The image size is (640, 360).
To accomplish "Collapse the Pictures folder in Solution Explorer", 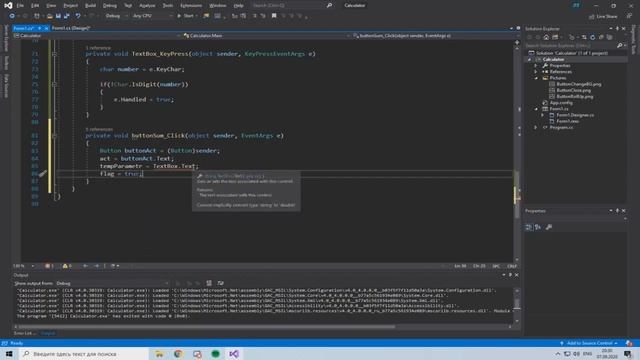I will coord(536,78).
